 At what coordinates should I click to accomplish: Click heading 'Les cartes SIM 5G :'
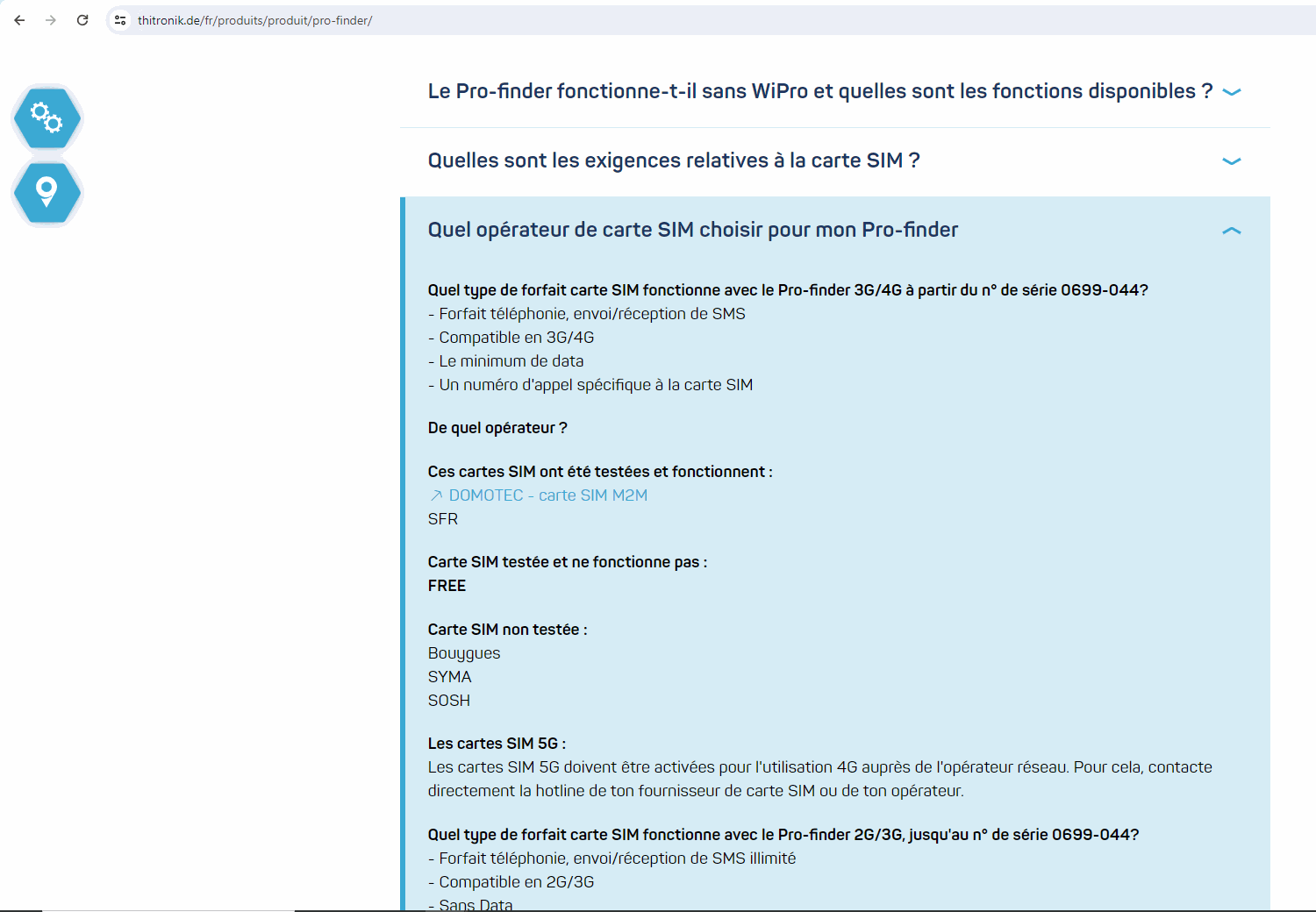[x=497, y=744]
